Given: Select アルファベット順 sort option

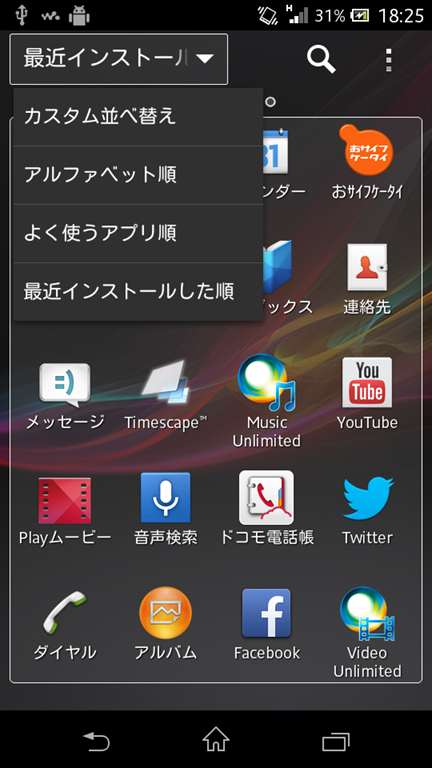Looking at the screenshot, I should [x=138, y=175].
